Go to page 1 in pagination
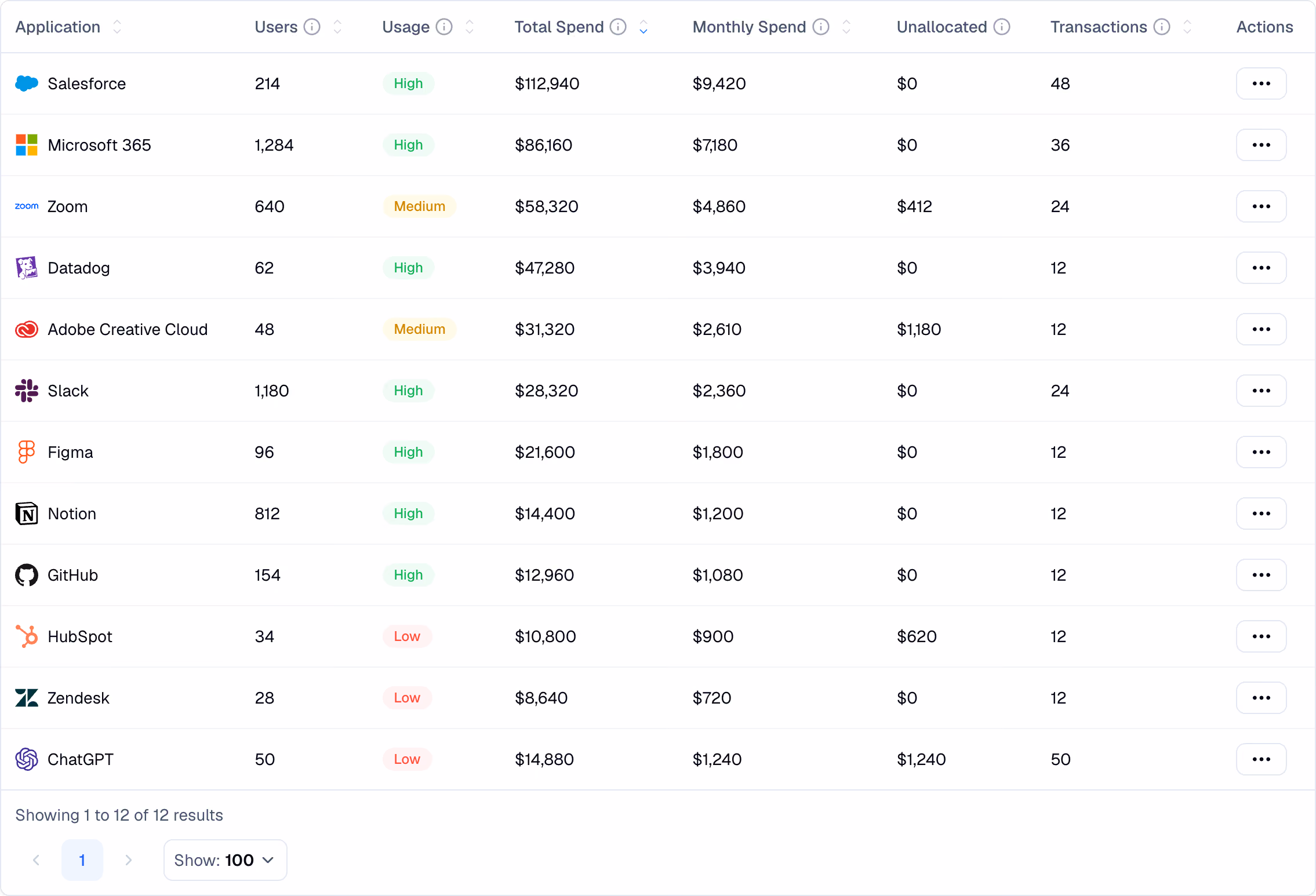Screen dimensions: 1316x896 (x=82, y=860)
